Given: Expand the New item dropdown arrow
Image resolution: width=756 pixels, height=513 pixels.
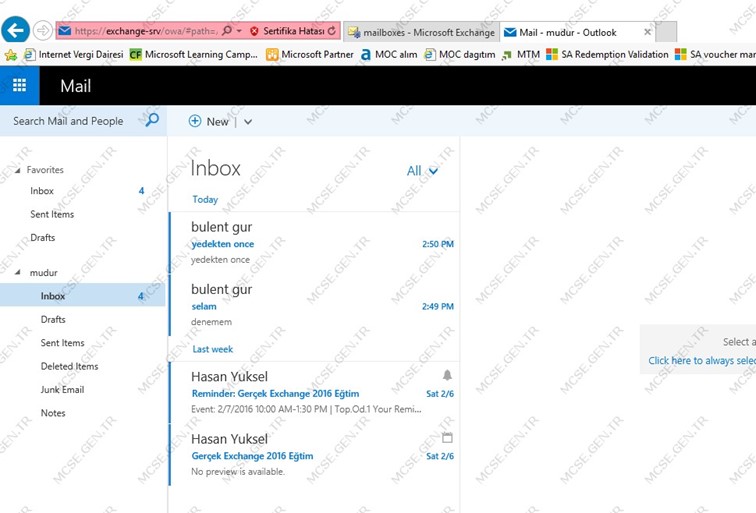Looking at the screenshot, I should [x=248, y=122].
